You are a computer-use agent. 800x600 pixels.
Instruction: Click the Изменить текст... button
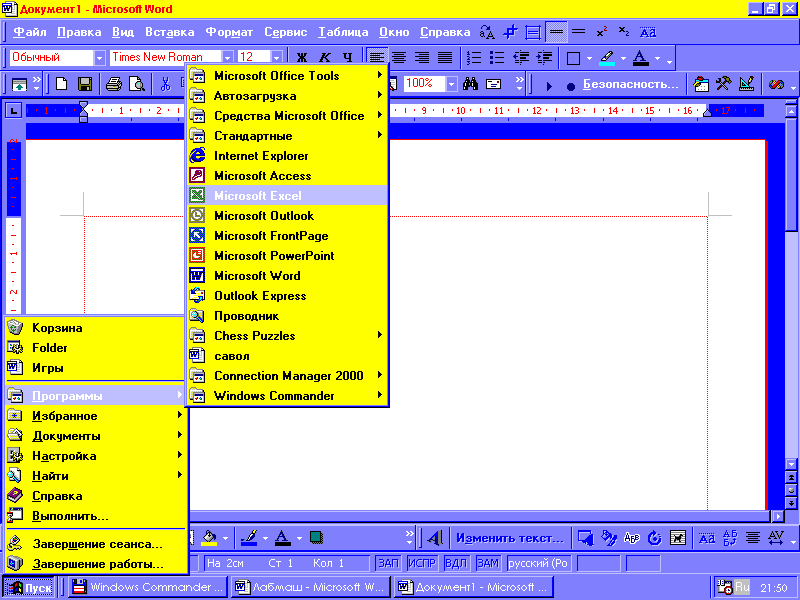509,538
